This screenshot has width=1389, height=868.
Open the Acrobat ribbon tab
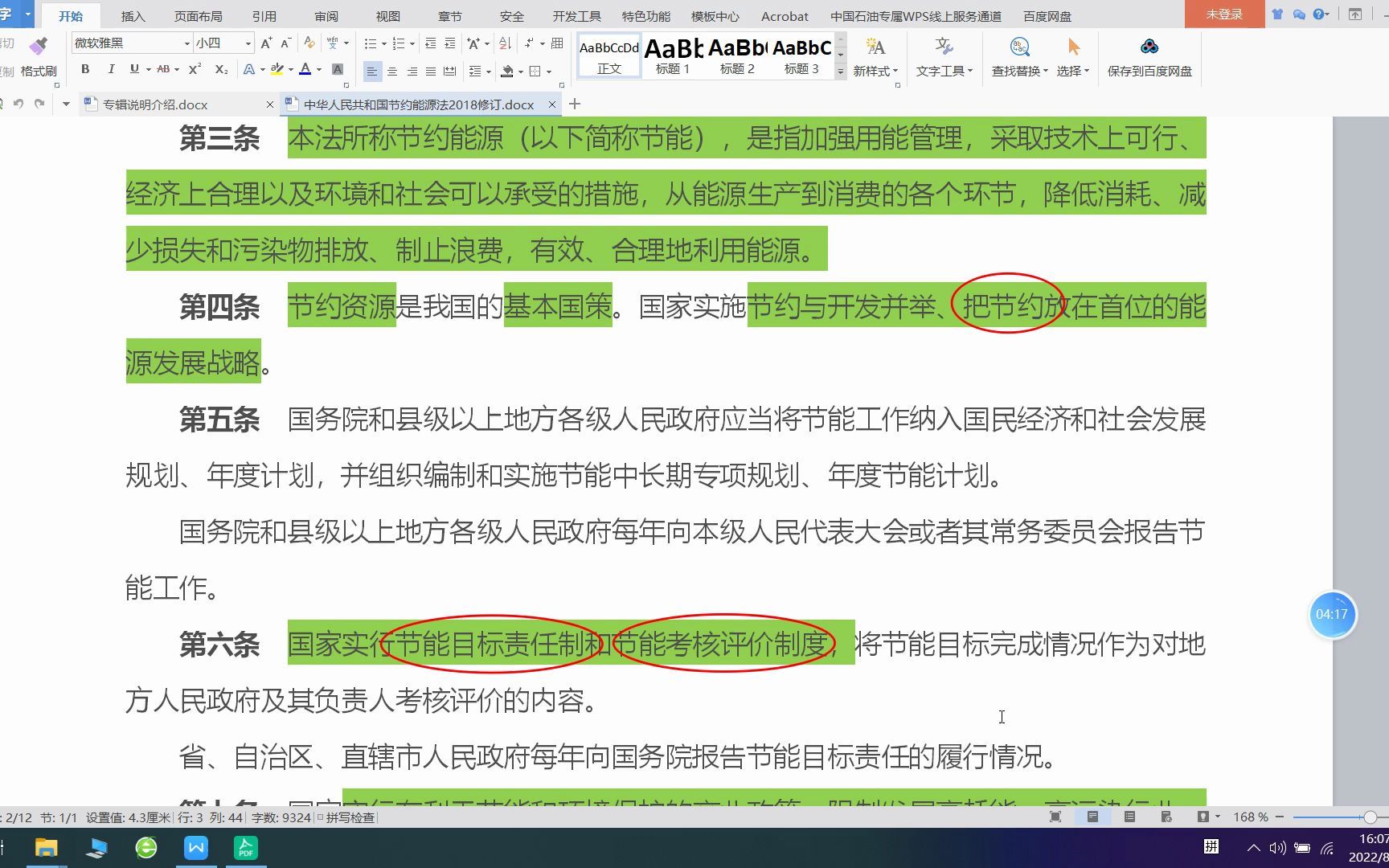pos(785,16)
